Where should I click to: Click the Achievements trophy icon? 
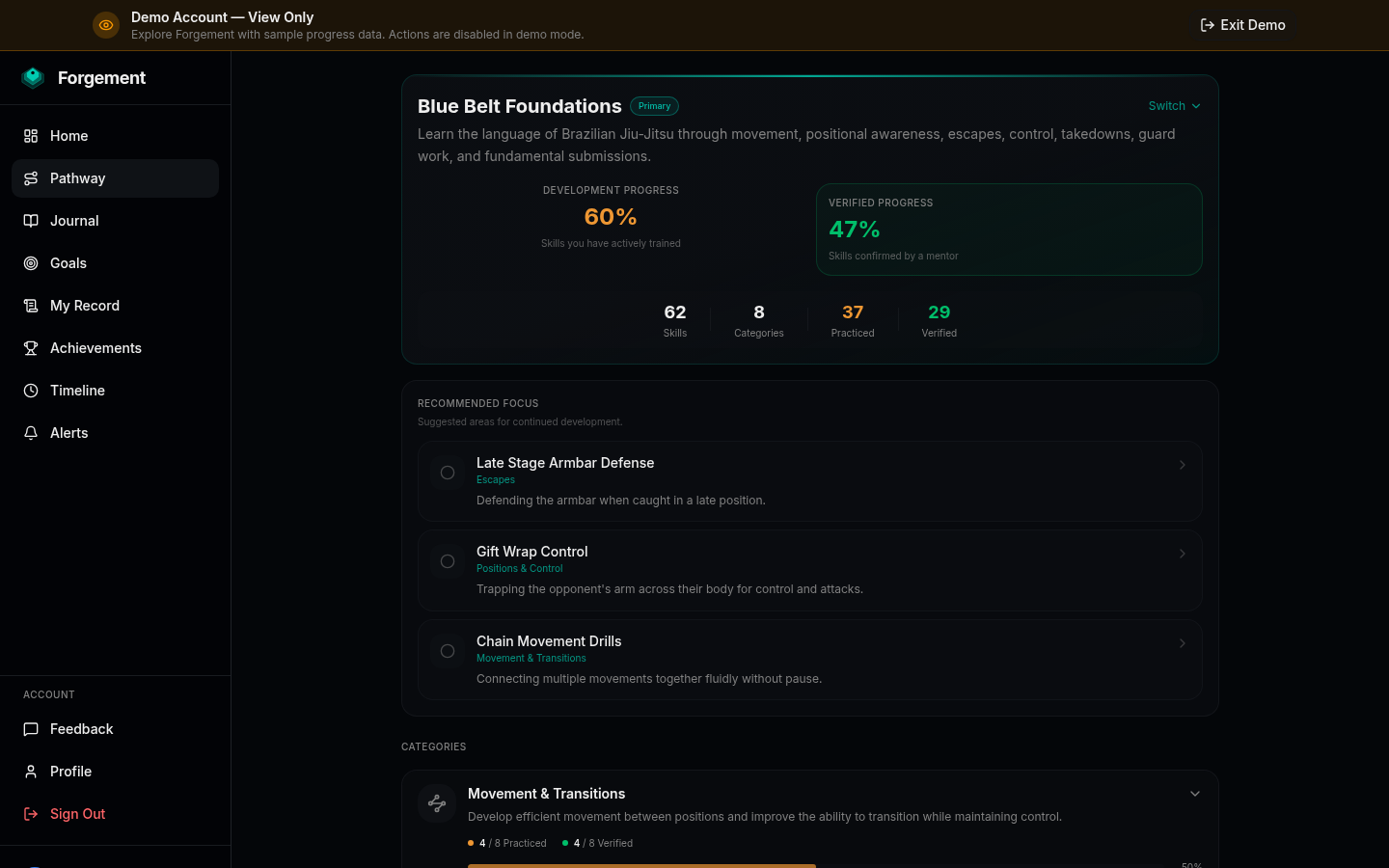pyautogui.click(x=31, y=348)
